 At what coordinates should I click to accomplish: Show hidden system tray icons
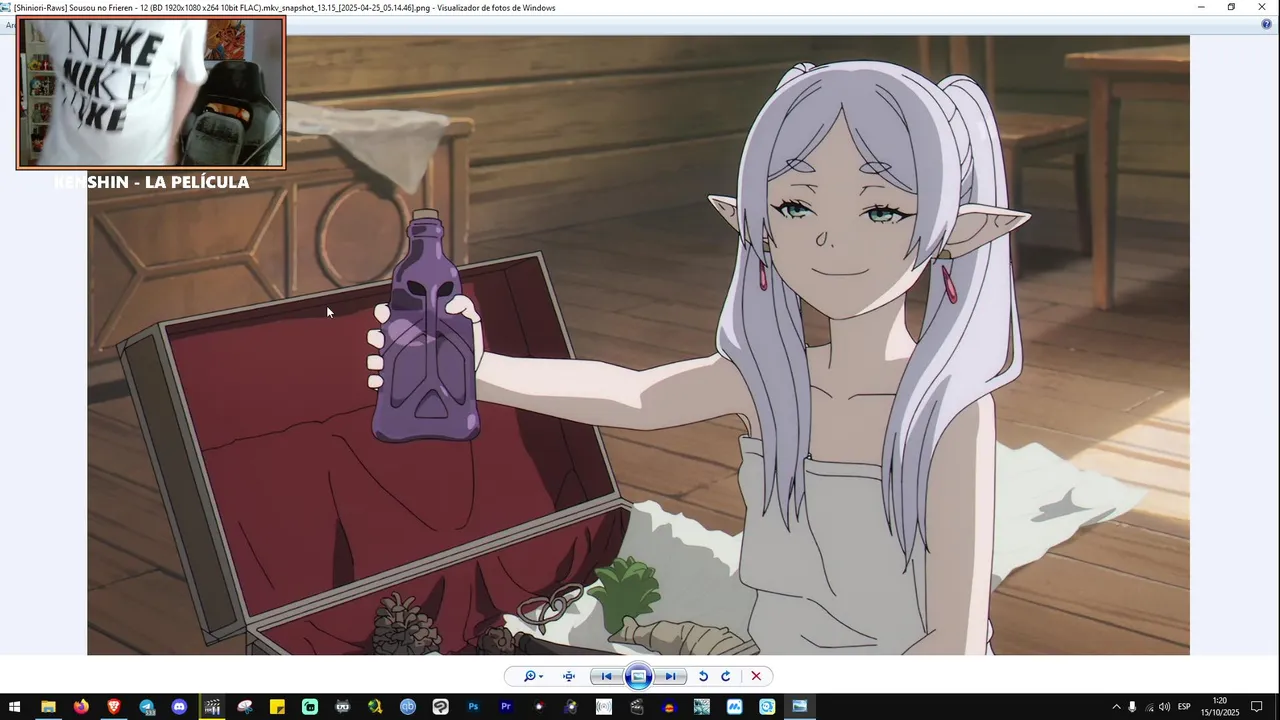(1116, 707)
